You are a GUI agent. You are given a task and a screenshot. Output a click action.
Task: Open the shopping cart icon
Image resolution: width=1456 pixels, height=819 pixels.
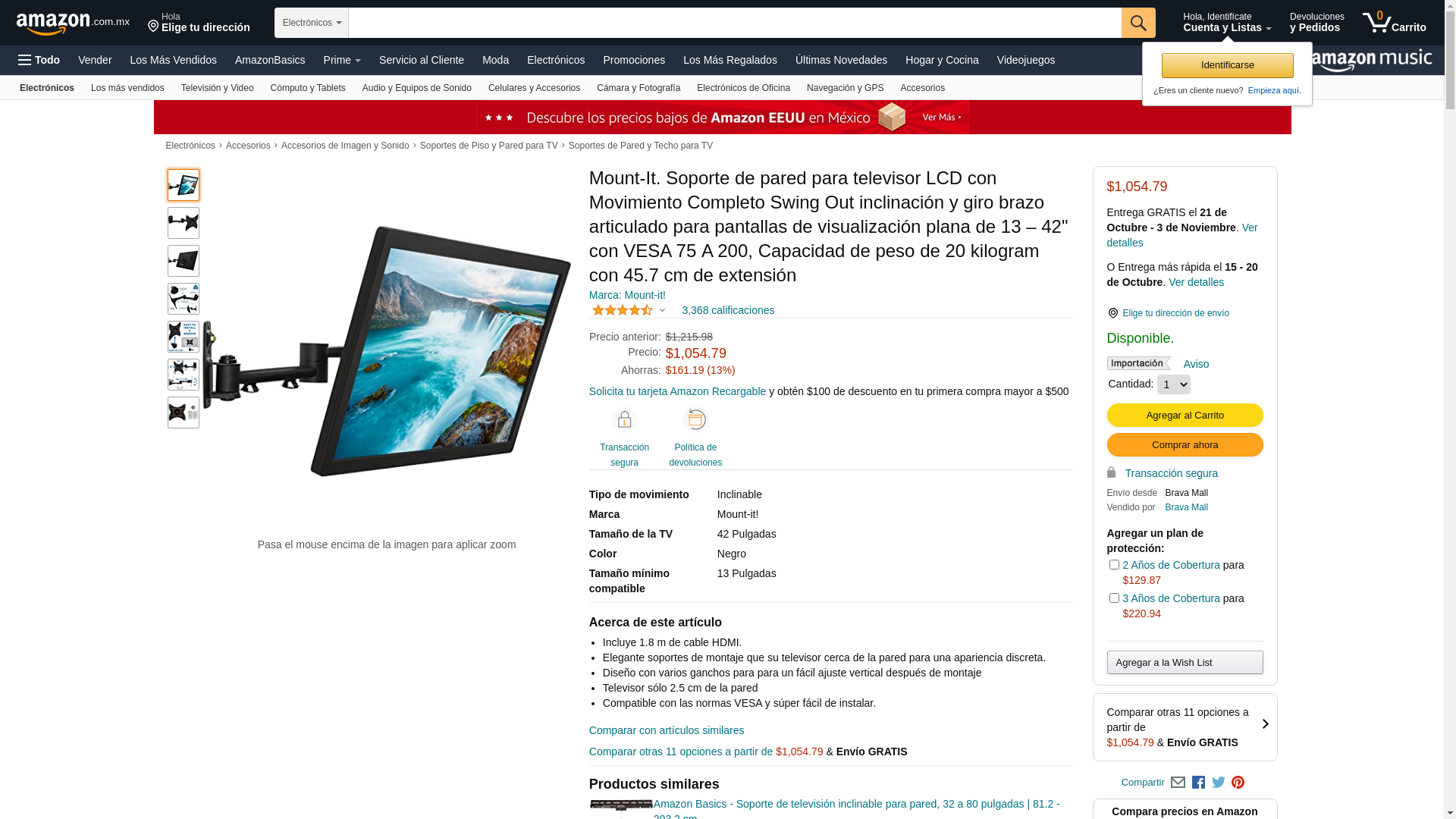(1394, 22)
